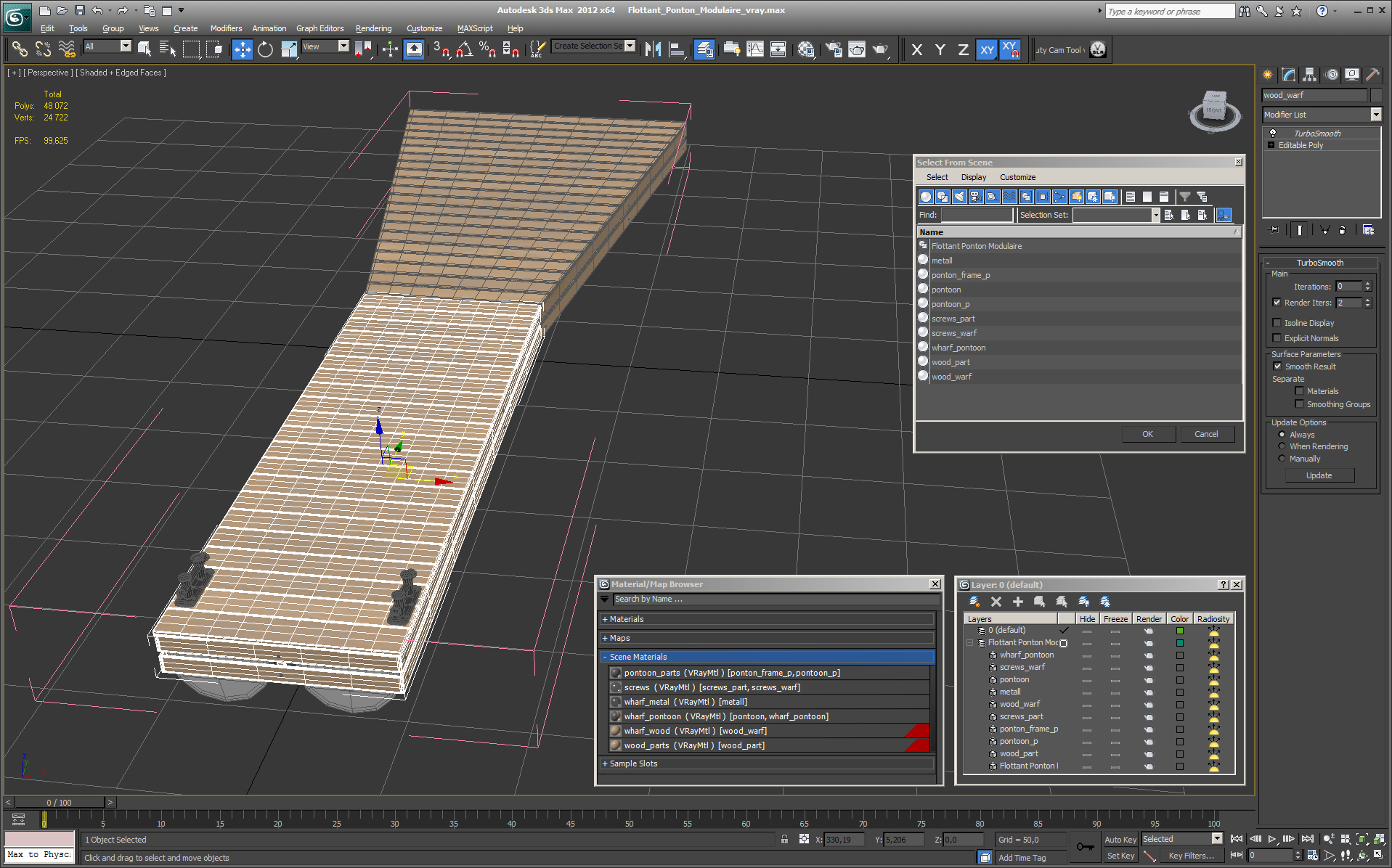Open the Modifiers menu
This screenshot has width=1392, height=868.
click(226, 28)
